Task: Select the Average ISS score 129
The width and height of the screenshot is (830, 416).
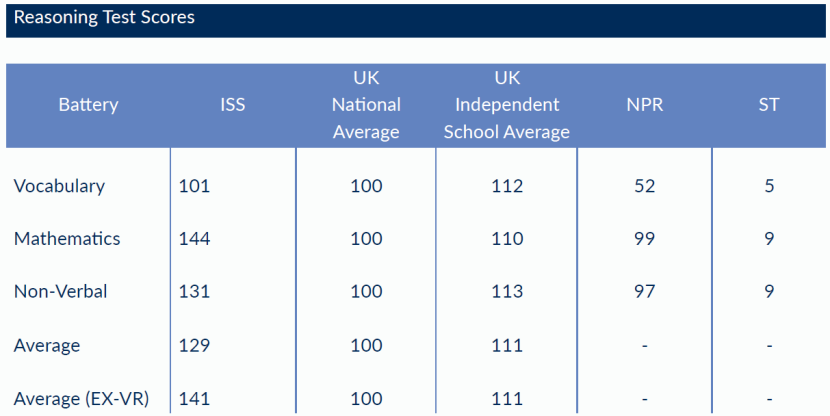Action: [194, 346]
